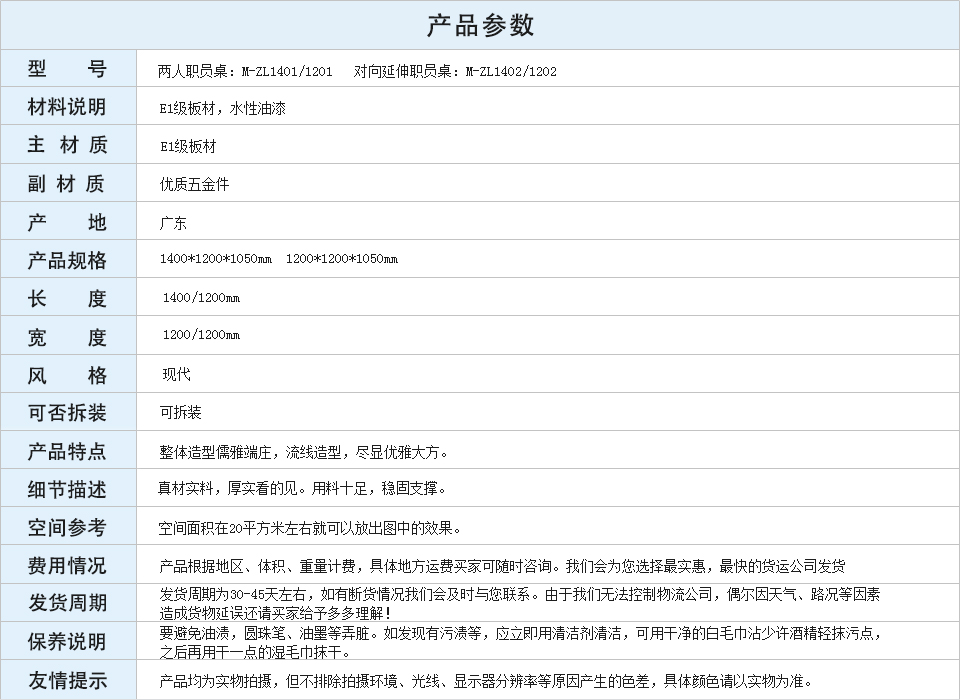Click the 细节描述 description starting with 真材实料

click(302, 489)
